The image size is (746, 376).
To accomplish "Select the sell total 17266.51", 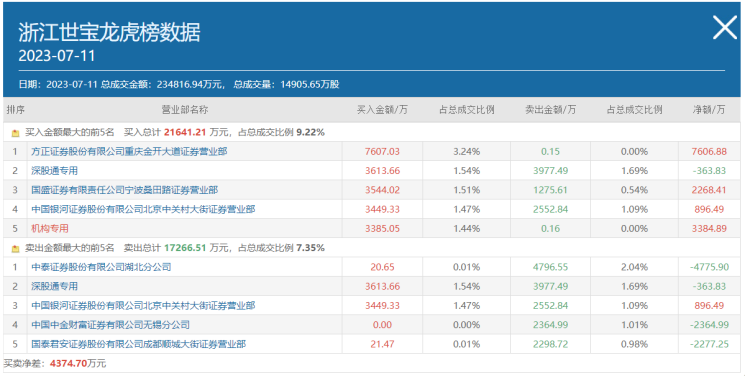I will point(185,248).
